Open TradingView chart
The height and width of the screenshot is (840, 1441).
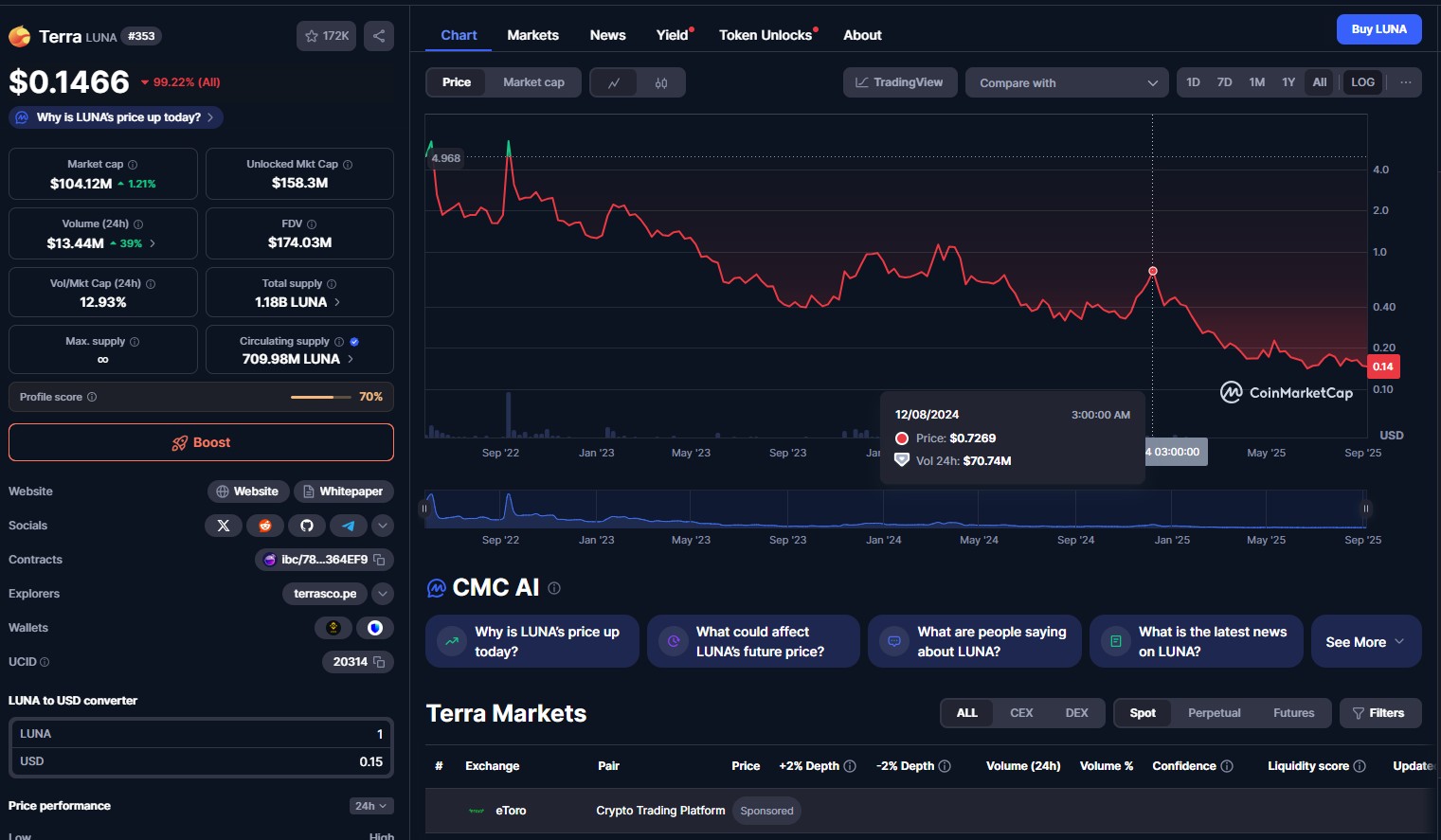(x=900, y=82)
